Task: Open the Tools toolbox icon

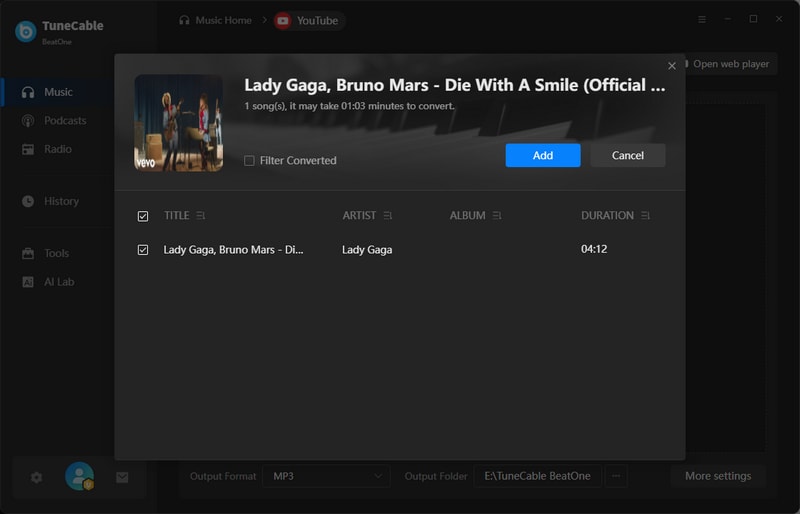Action: click(x=28, y=253)
